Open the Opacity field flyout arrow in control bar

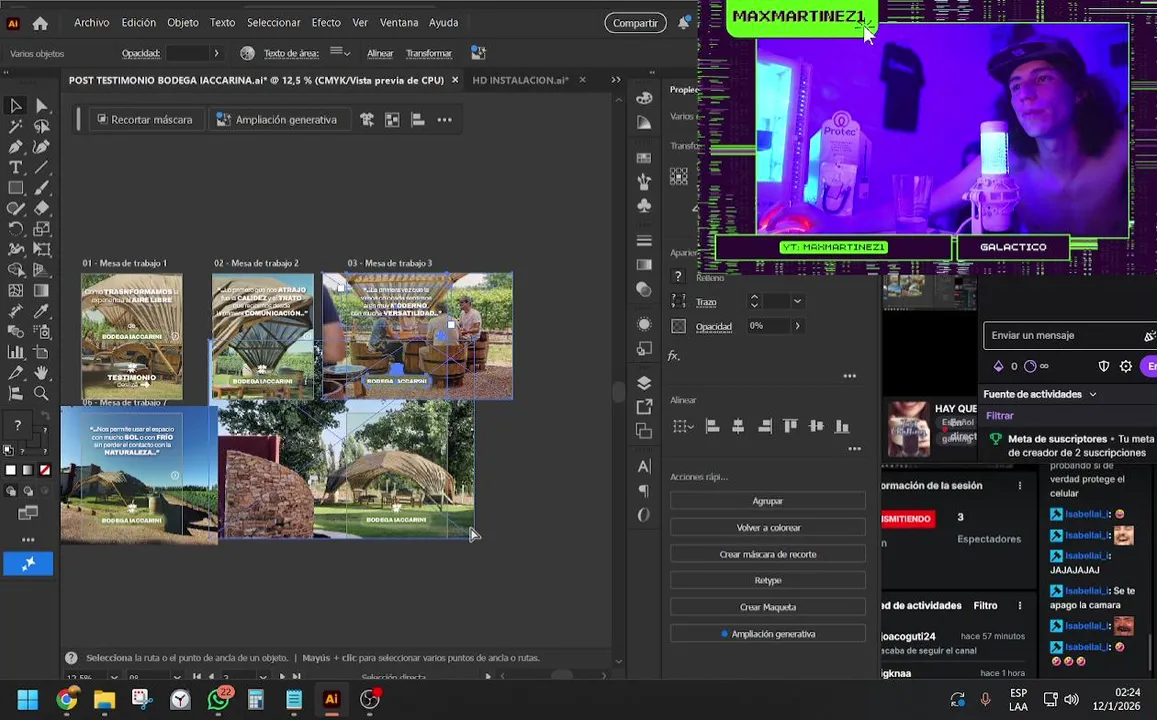pos(216,53)
